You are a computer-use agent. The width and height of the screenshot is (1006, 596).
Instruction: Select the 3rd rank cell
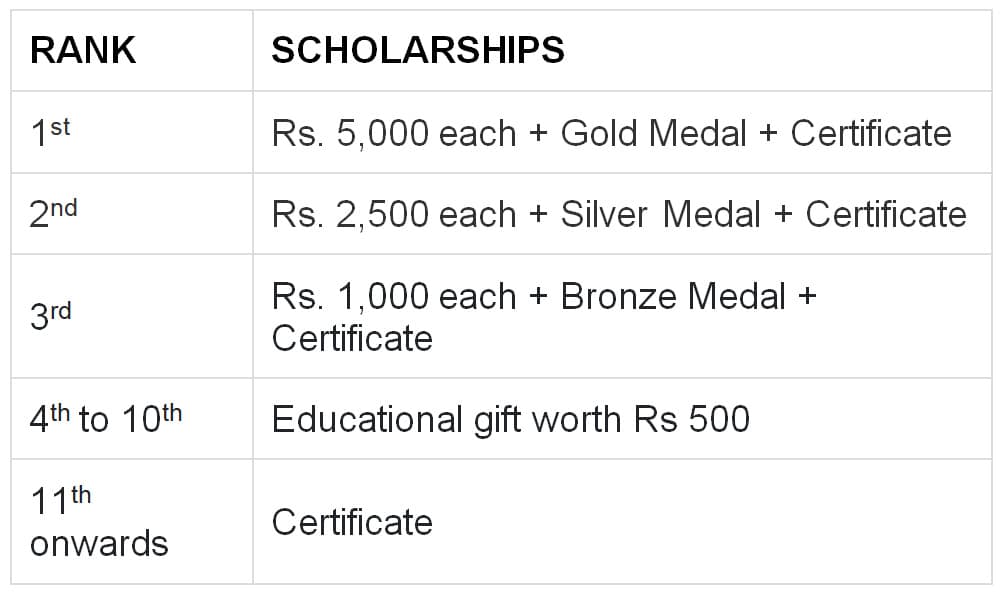tap(132, 316)
